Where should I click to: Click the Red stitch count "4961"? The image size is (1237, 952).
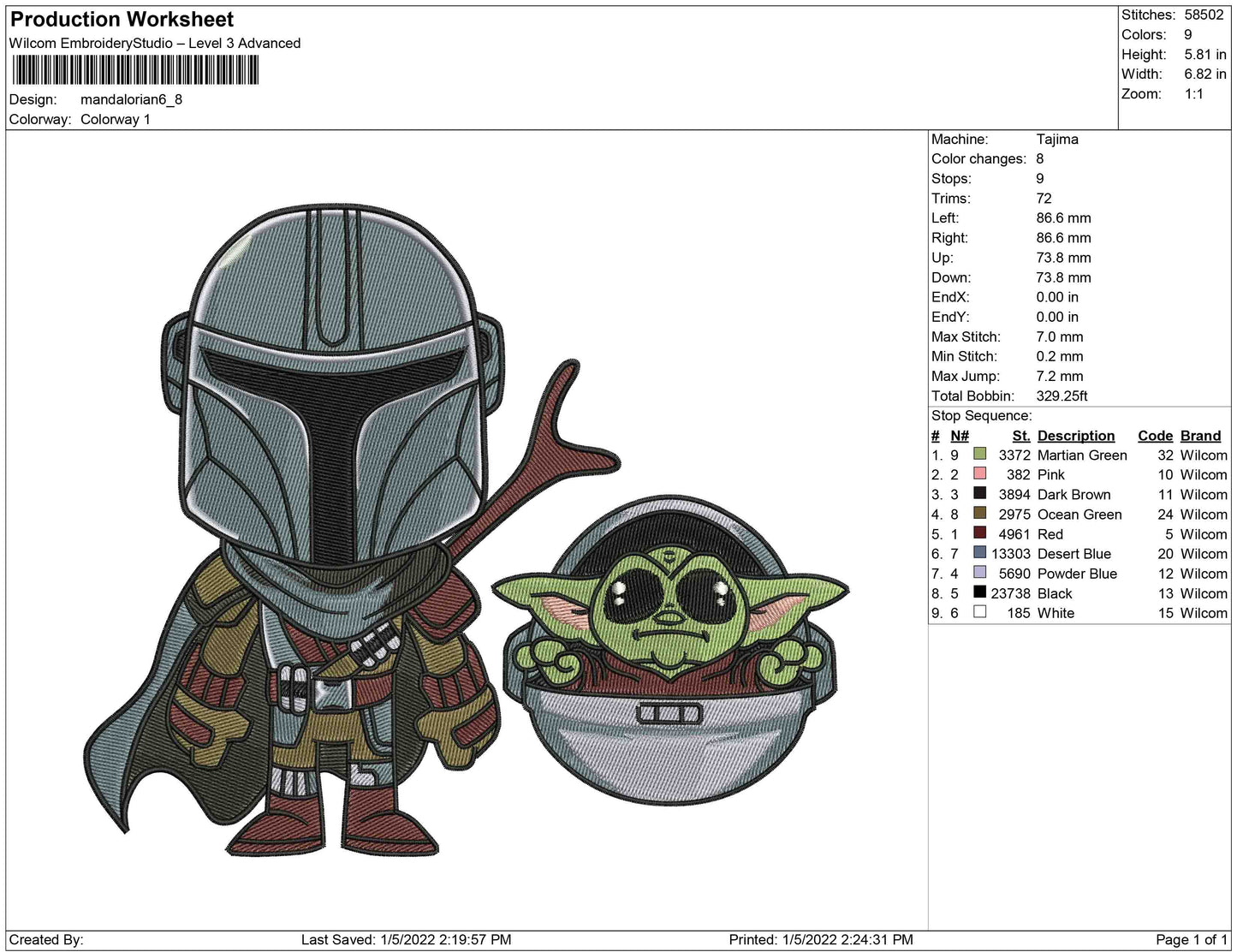[1014, 534]
